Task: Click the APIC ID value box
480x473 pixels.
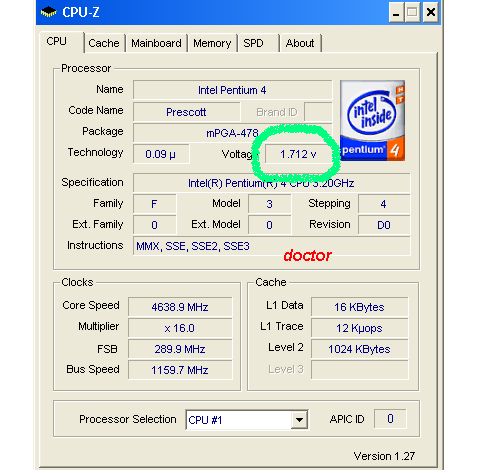Action: coord(390,418)
